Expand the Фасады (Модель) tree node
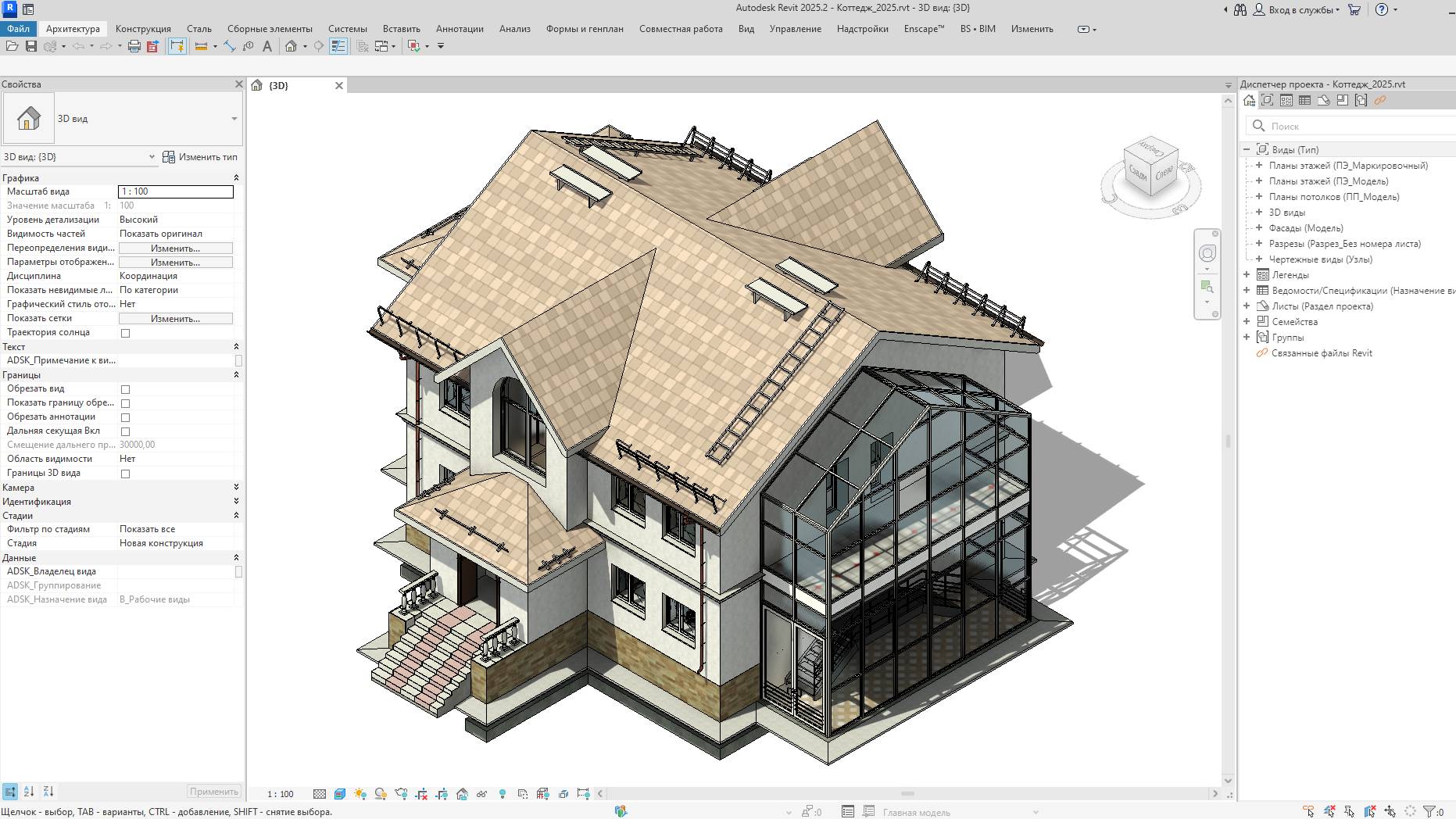Image resolution: width=1456 pixels, height=819 pixels. pyautogui.click(x=1259, y=227)
